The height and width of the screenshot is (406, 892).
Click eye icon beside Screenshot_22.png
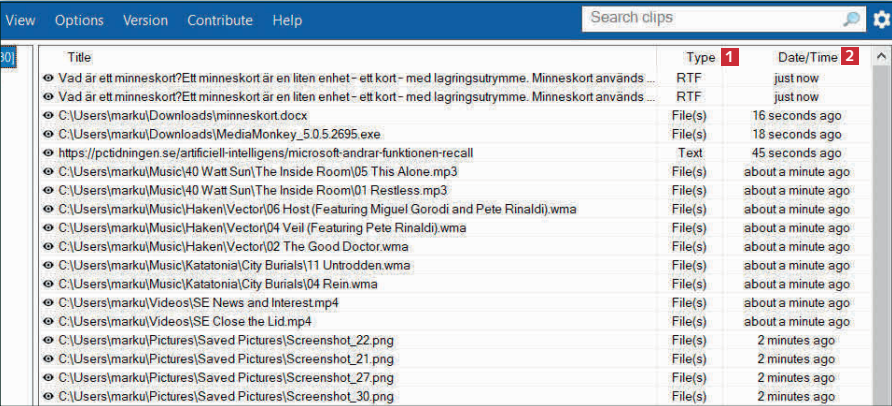pos(48,341)
